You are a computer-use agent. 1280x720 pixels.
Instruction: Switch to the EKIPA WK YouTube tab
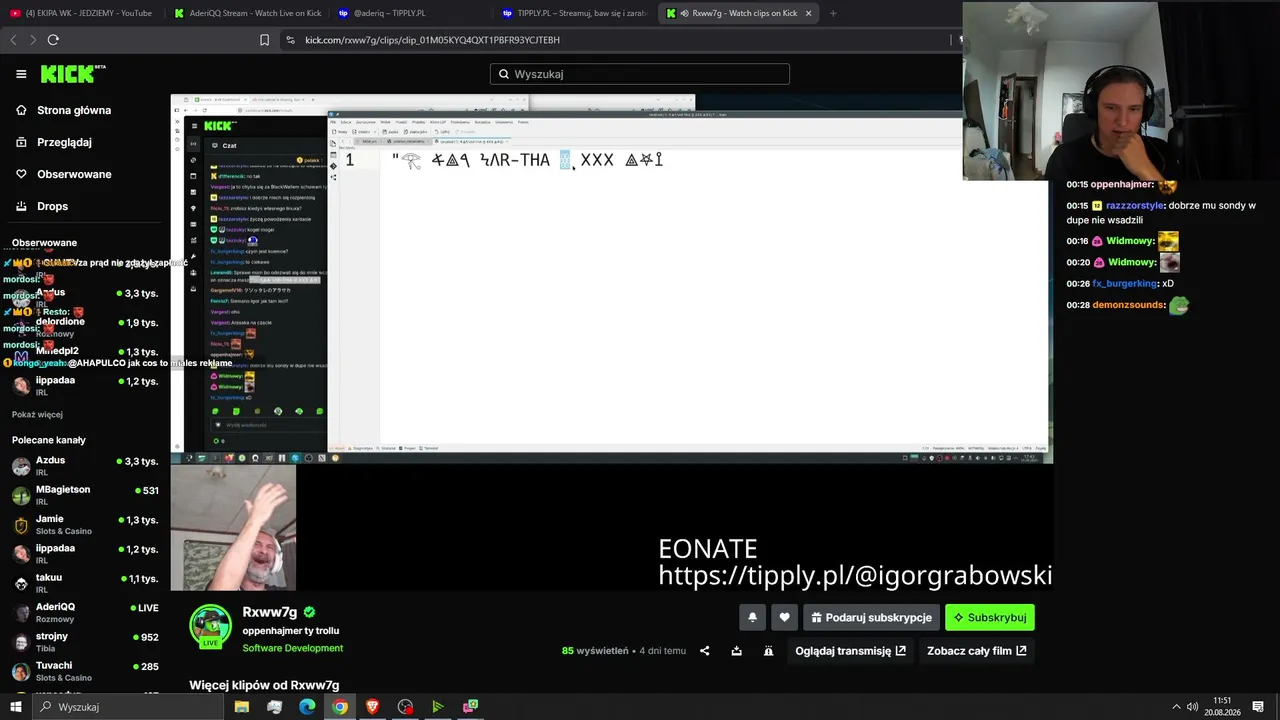(x=82, y=13)
